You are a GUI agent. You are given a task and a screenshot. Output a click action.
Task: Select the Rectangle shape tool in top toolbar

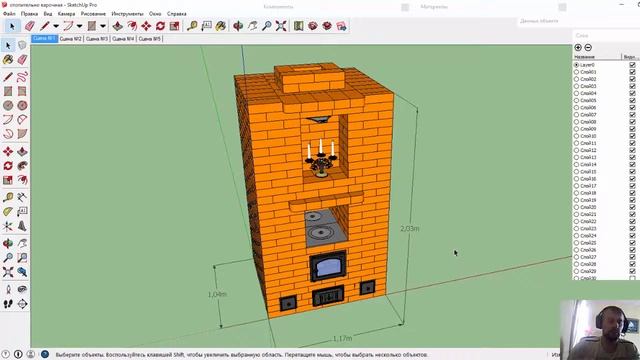tap(92, 26)
